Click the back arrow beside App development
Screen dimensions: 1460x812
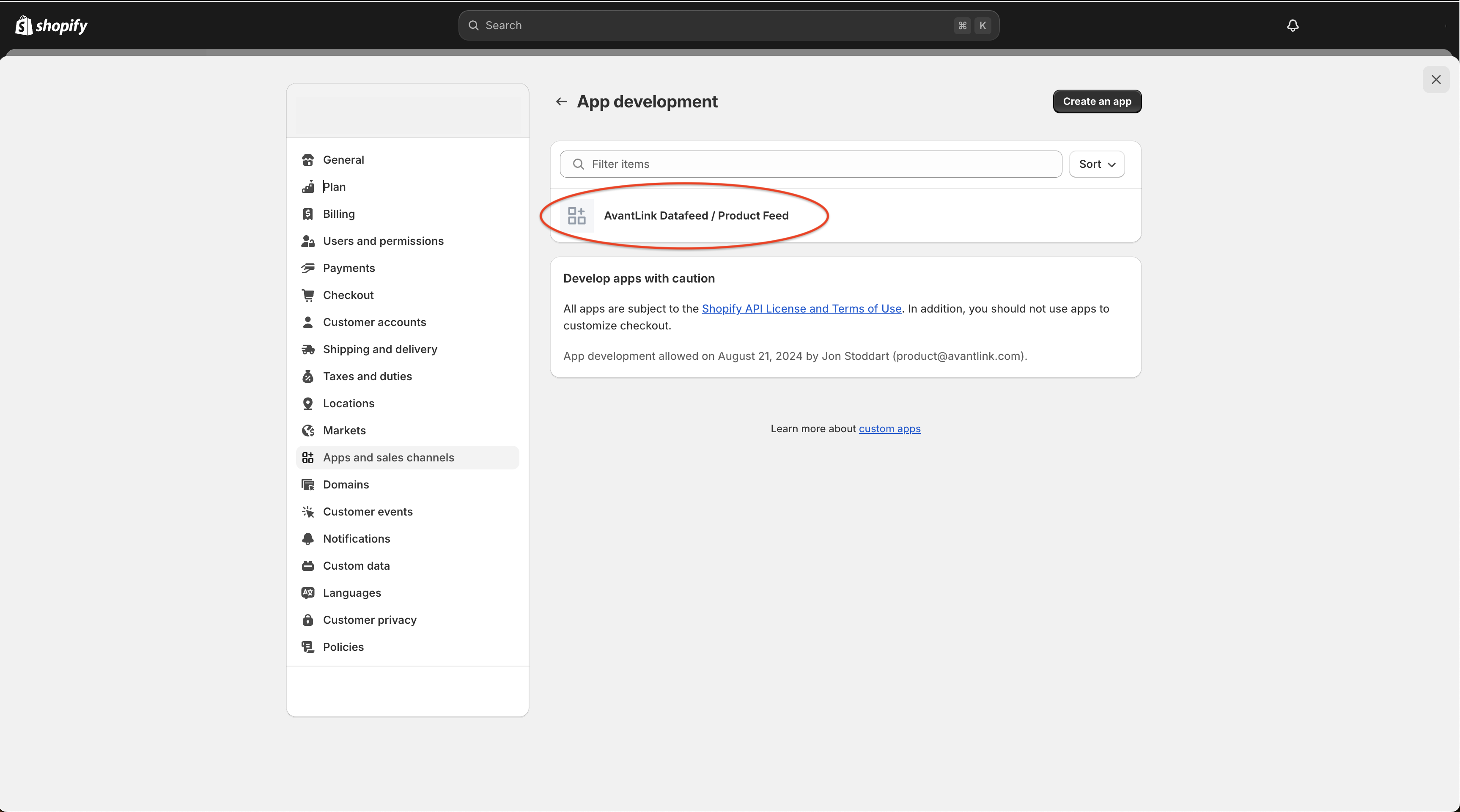point(561,101)
